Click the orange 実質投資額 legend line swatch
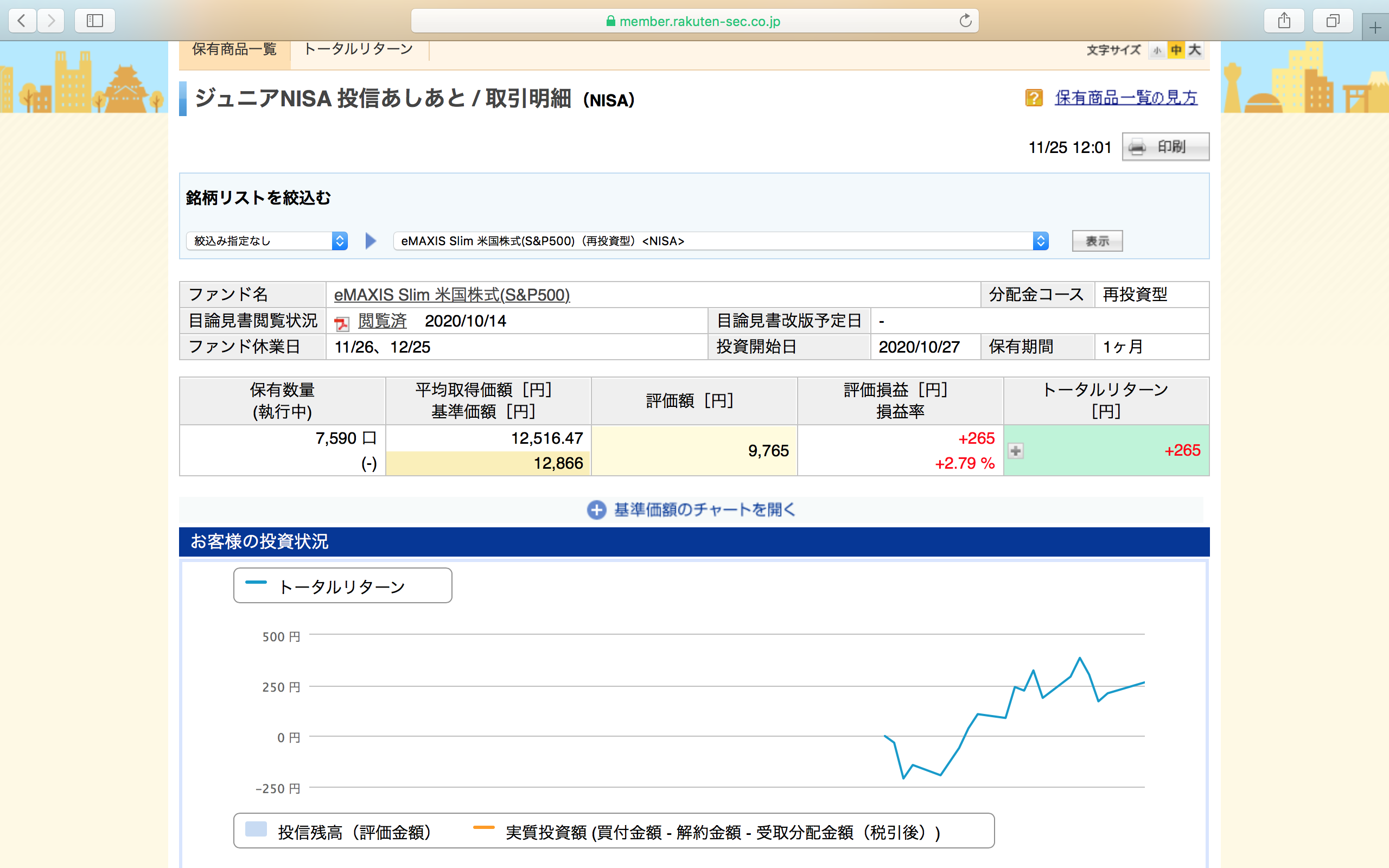 484,827
